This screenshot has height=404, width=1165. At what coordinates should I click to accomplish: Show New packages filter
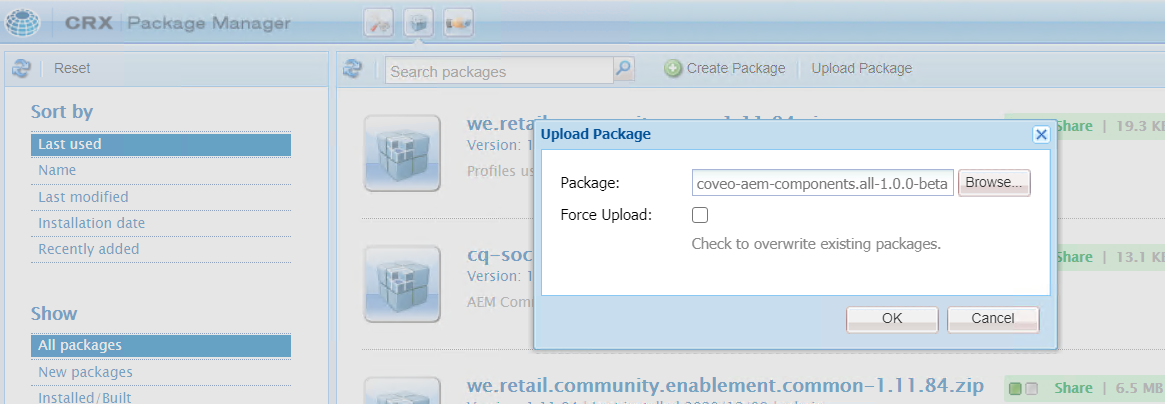160,372
